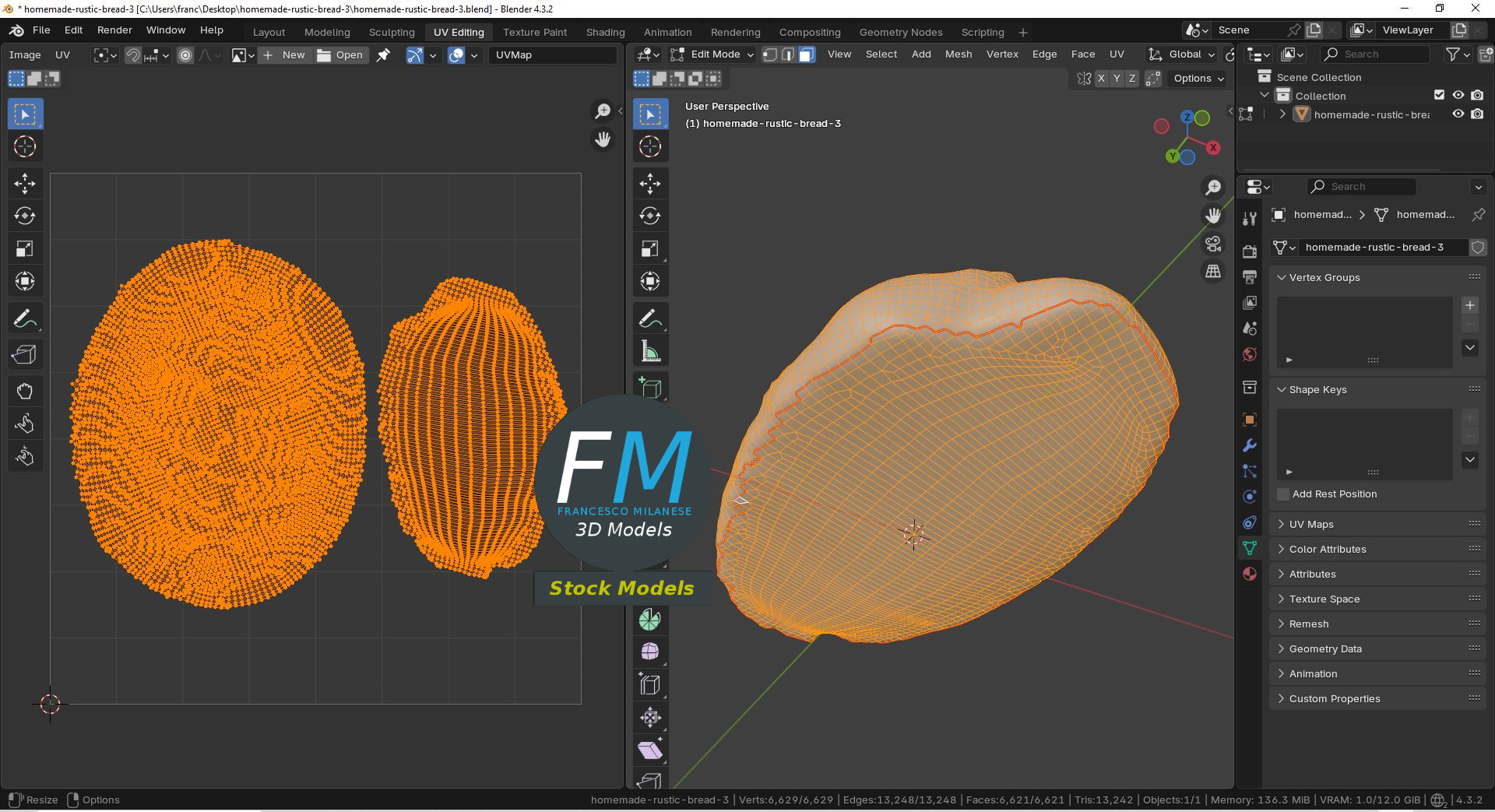Viewport: 1495px width, 812px height.
Task: Click the red X axis gizmo handle
Action: [1212, 147]
